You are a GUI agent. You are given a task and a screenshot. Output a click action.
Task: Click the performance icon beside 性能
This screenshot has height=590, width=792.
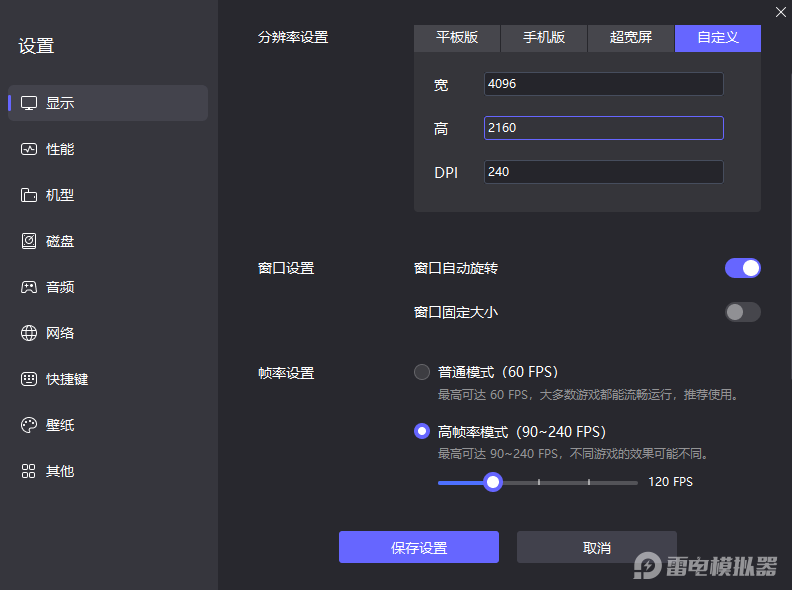coord(29,149)
